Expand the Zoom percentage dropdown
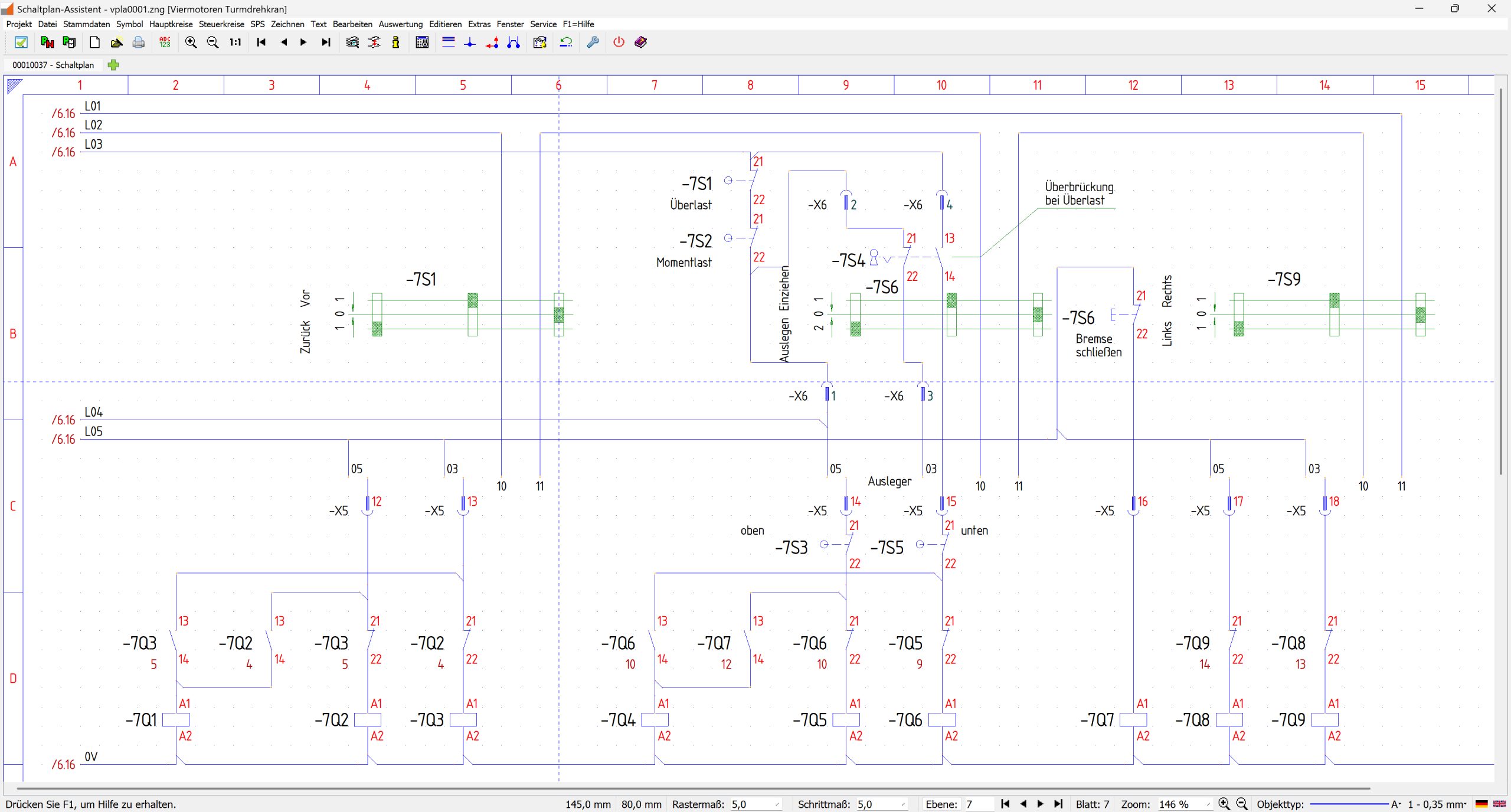Screen dimensions: 1511x812 click(x=1208, y=804)
